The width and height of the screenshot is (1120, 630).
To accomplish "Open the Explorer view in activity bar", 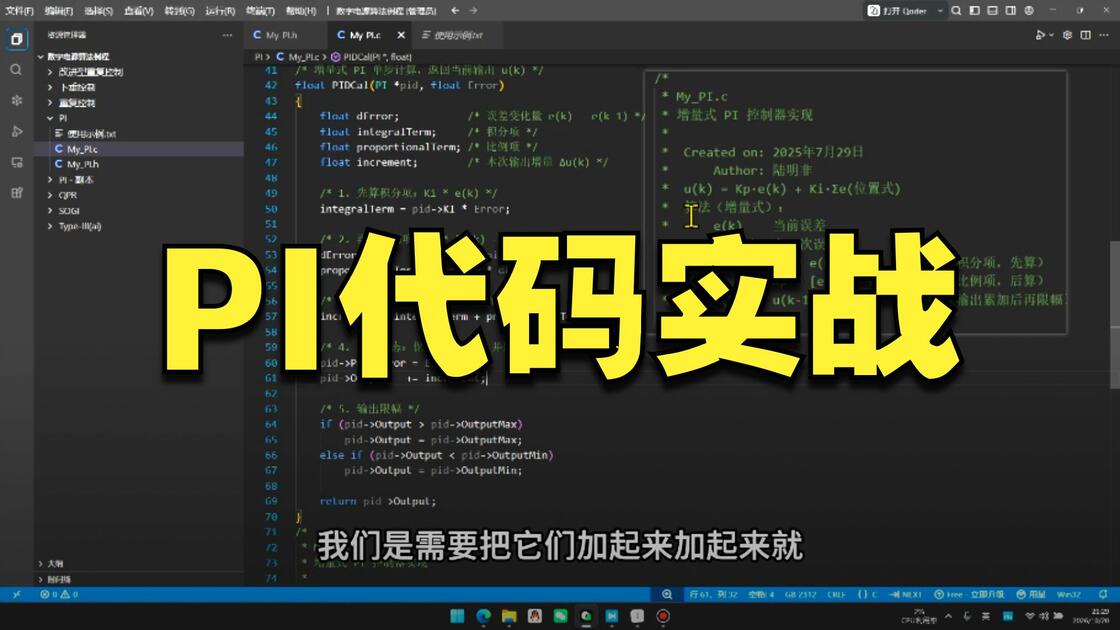I will click(x=16, y=39).
